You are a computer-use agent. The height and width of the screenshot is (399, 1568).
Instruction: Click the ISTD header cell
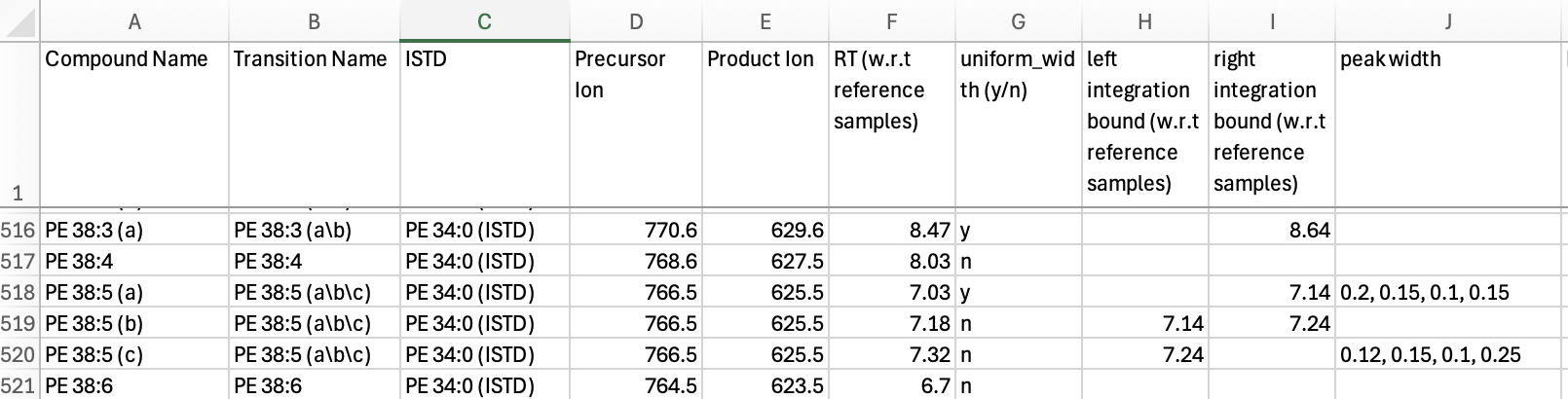coord(484,125)
